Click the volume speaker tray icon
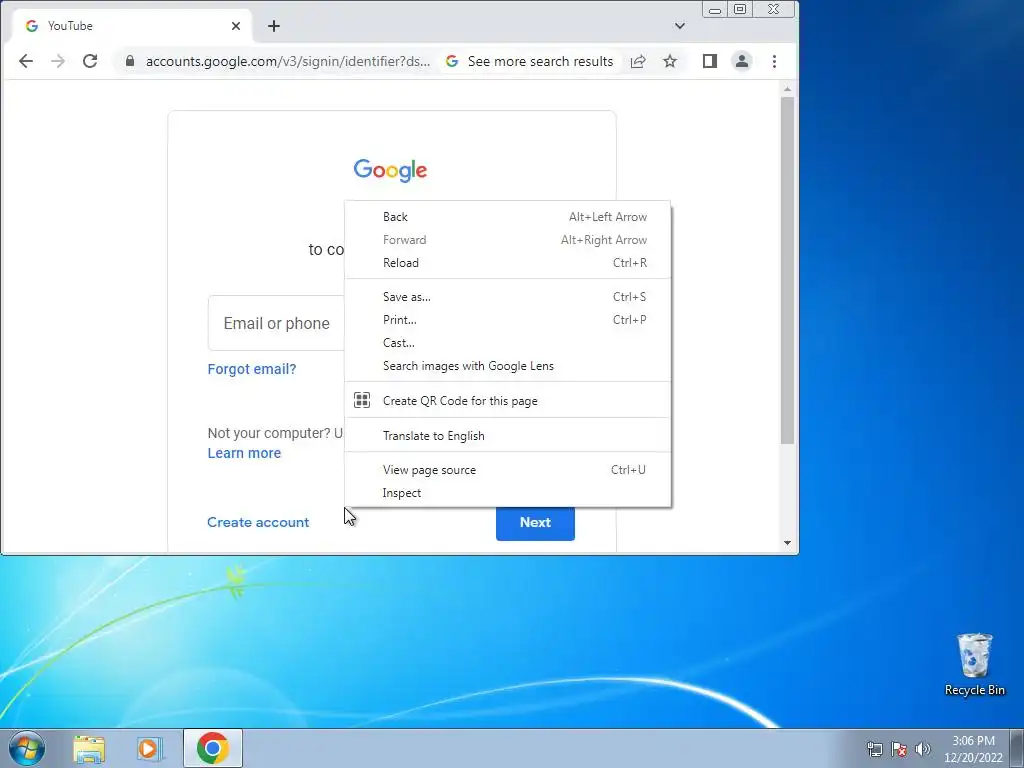This screenshot has width=1024, height=768. pyautogui.click(x=923, y=749)
